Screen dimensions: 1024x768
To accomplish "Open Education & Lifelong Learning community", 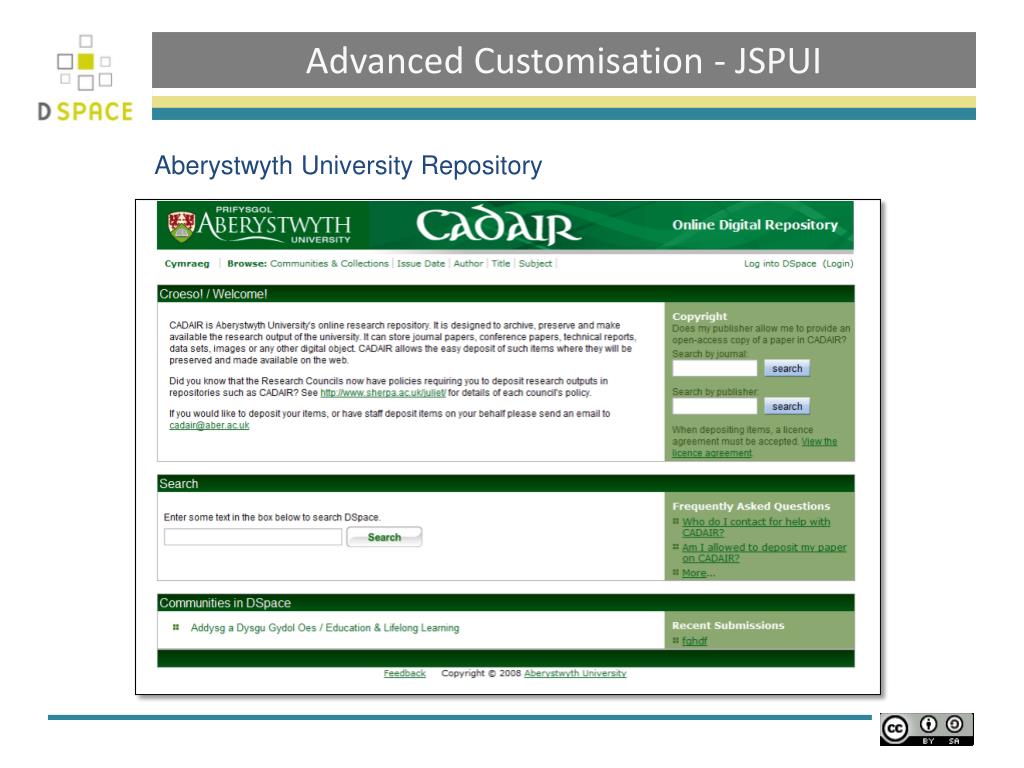I will click(x=325, y=628).
